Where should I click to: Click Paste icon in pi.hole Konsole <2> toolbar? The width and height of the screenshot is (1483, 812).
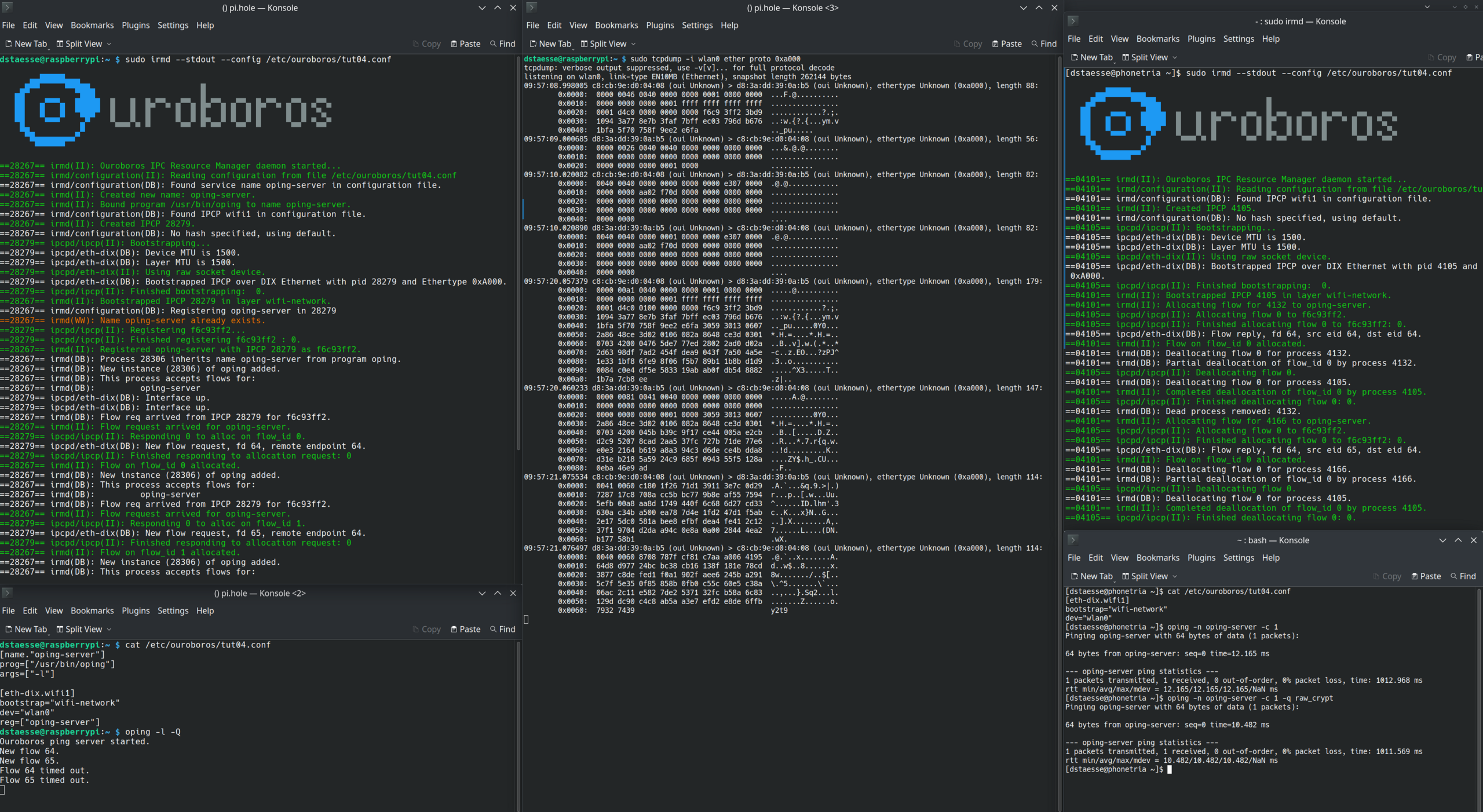454,630
